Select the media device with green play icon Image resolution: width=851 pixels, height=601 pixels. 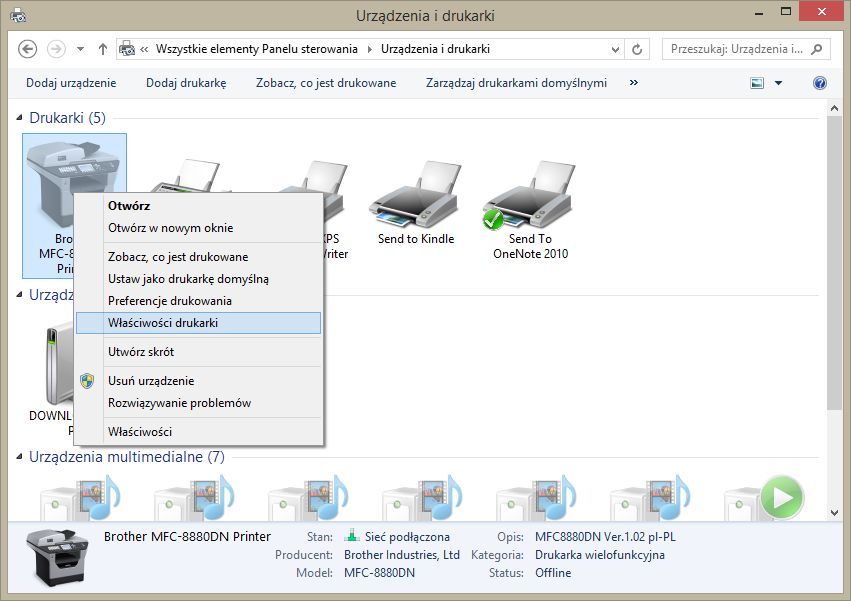pyautogui.click(x=764, y=497)
